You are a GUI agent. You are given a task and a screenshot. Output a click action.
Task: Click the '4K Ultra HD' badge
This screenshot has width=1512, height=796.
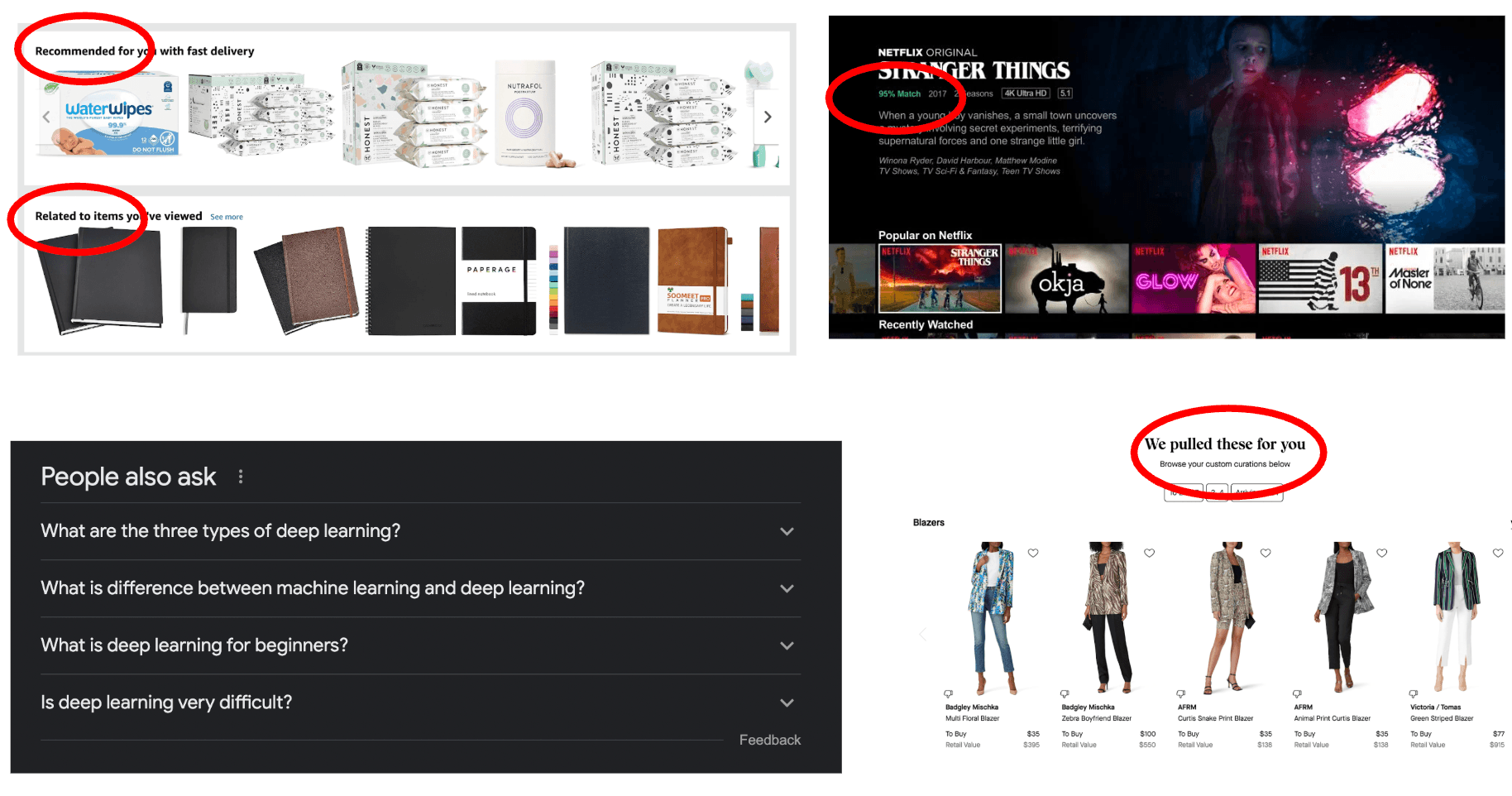[x=1026, y=94]
